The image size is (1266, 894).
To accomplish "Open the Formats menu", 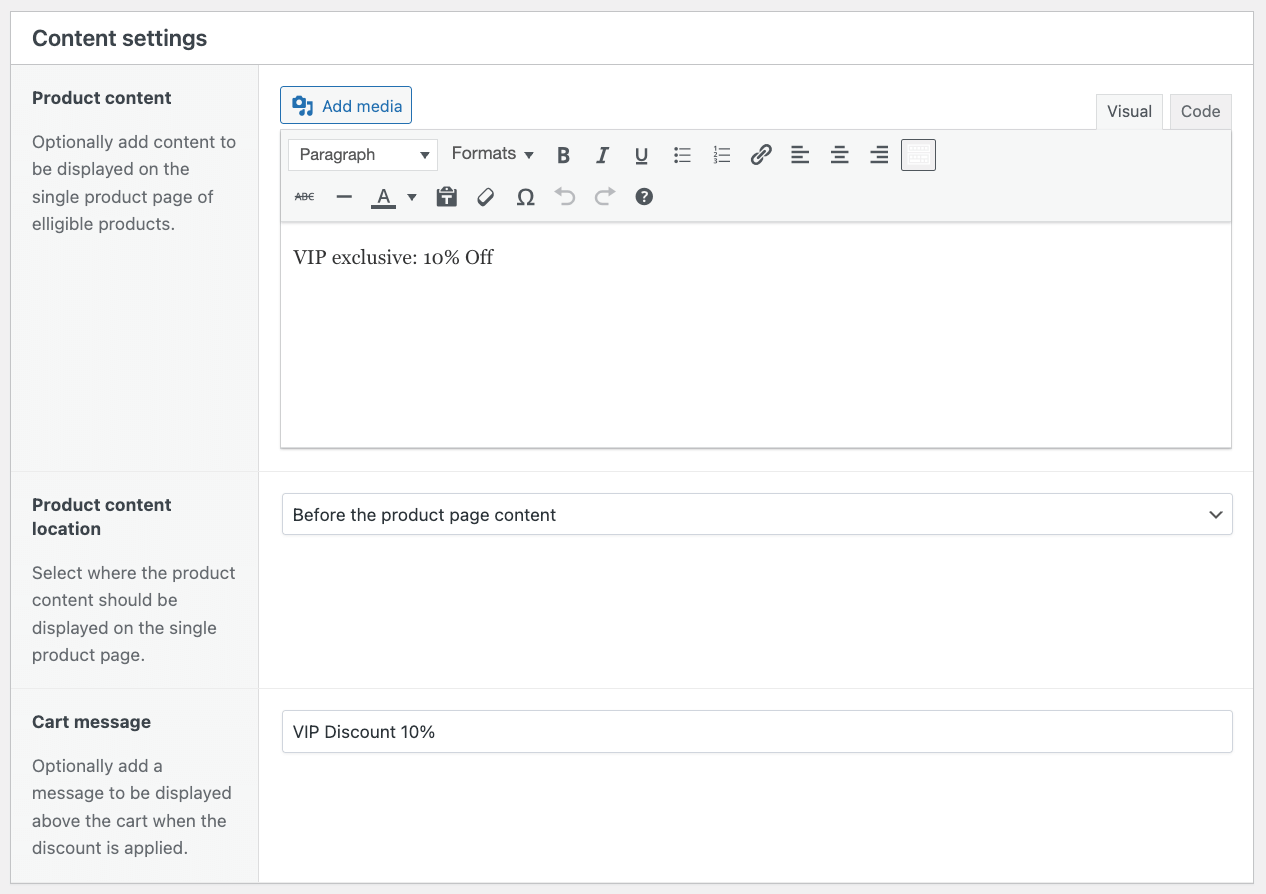I will [x=491, y=154].
